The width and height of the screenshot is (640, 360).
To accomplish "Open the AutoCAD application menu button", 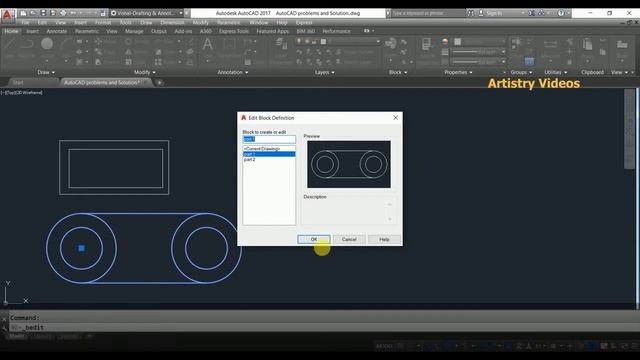I will click(7, 16).
